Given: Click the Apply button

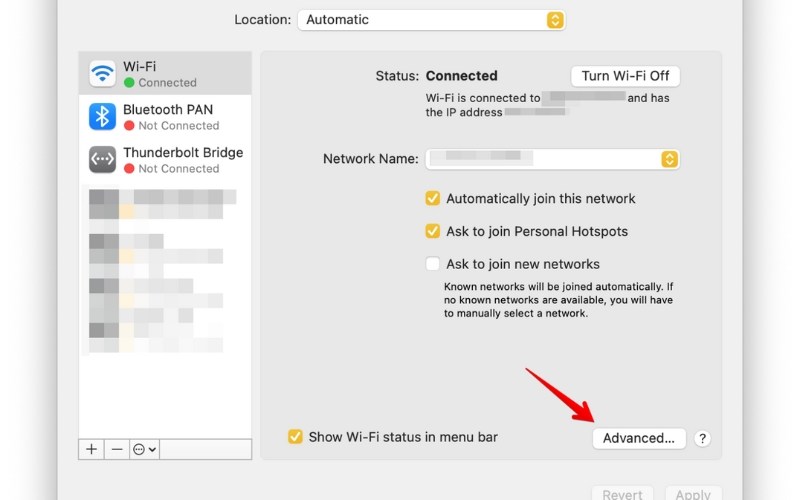Looking at the screenshot, I should [693, 494].
